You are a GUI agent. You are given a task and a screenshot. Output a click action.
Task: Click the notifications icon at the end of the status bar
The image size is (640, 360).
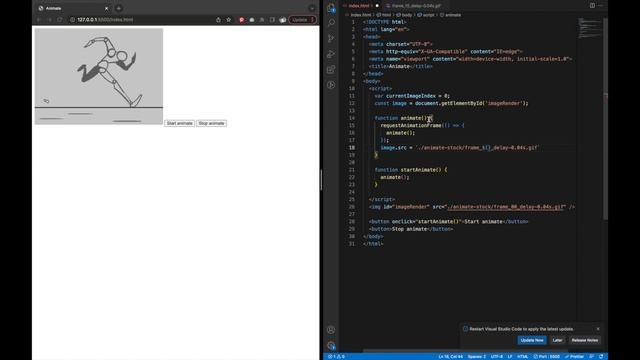pos(601,356)
